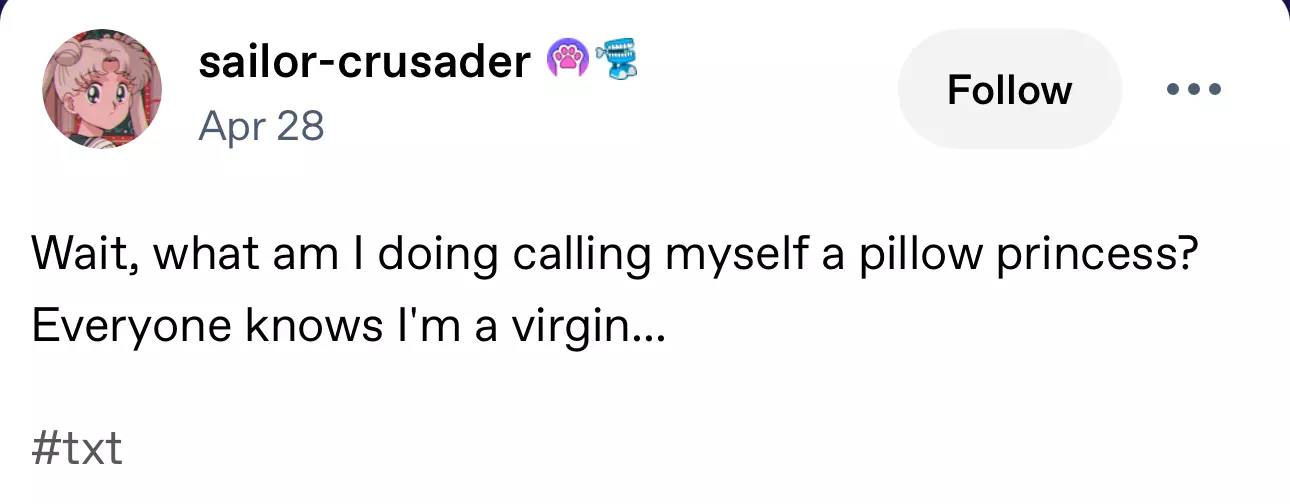Click the pillow princess post text

coord(615,256)
